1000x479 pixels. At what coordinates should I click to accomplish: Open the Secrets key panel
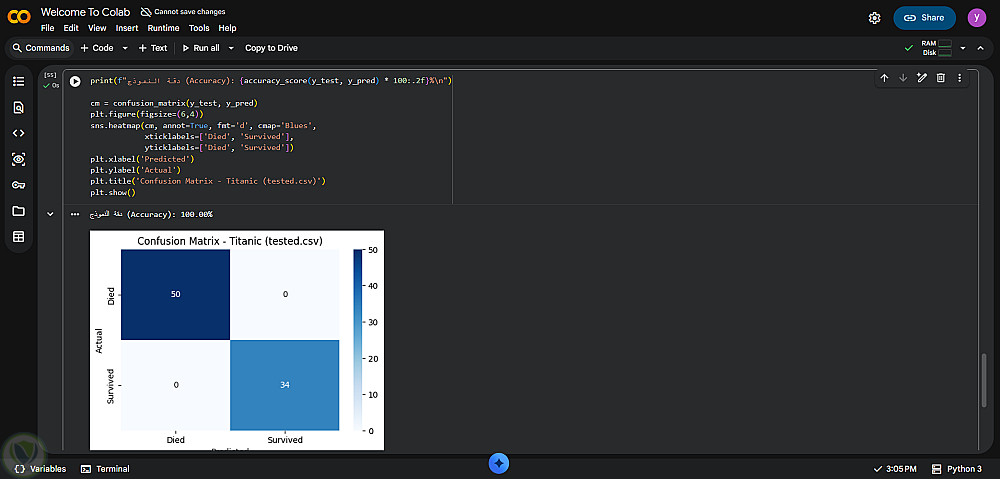18,185
